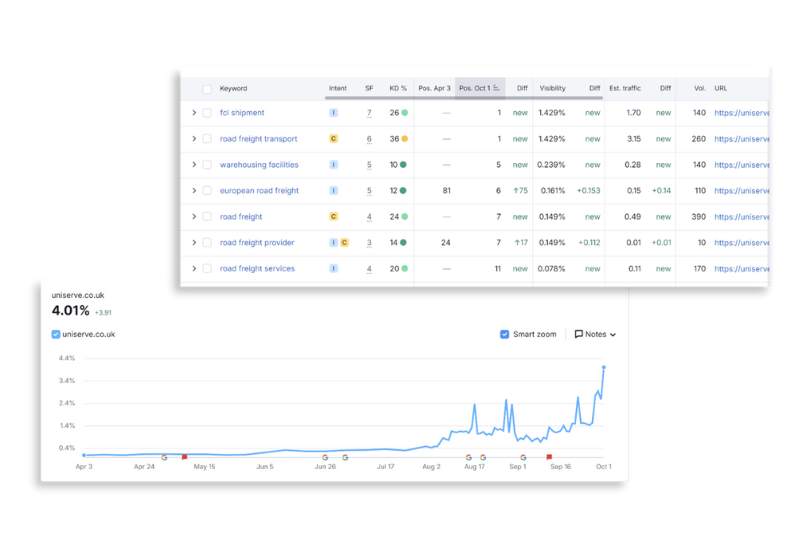Click the KD dot for road freight provider
Screen dimensions: 800x550
(x=403, y=243)
